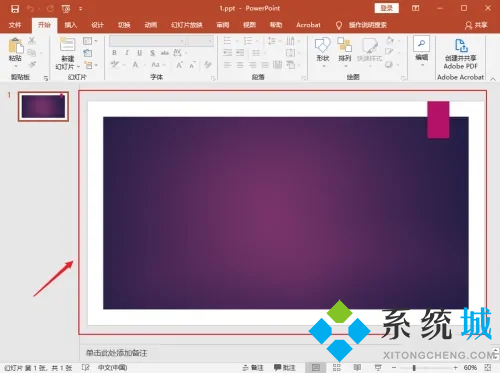500x373 pixels.
Task: Switch to the Insert (插入) ribbon tab
Action: click(71, 25)
